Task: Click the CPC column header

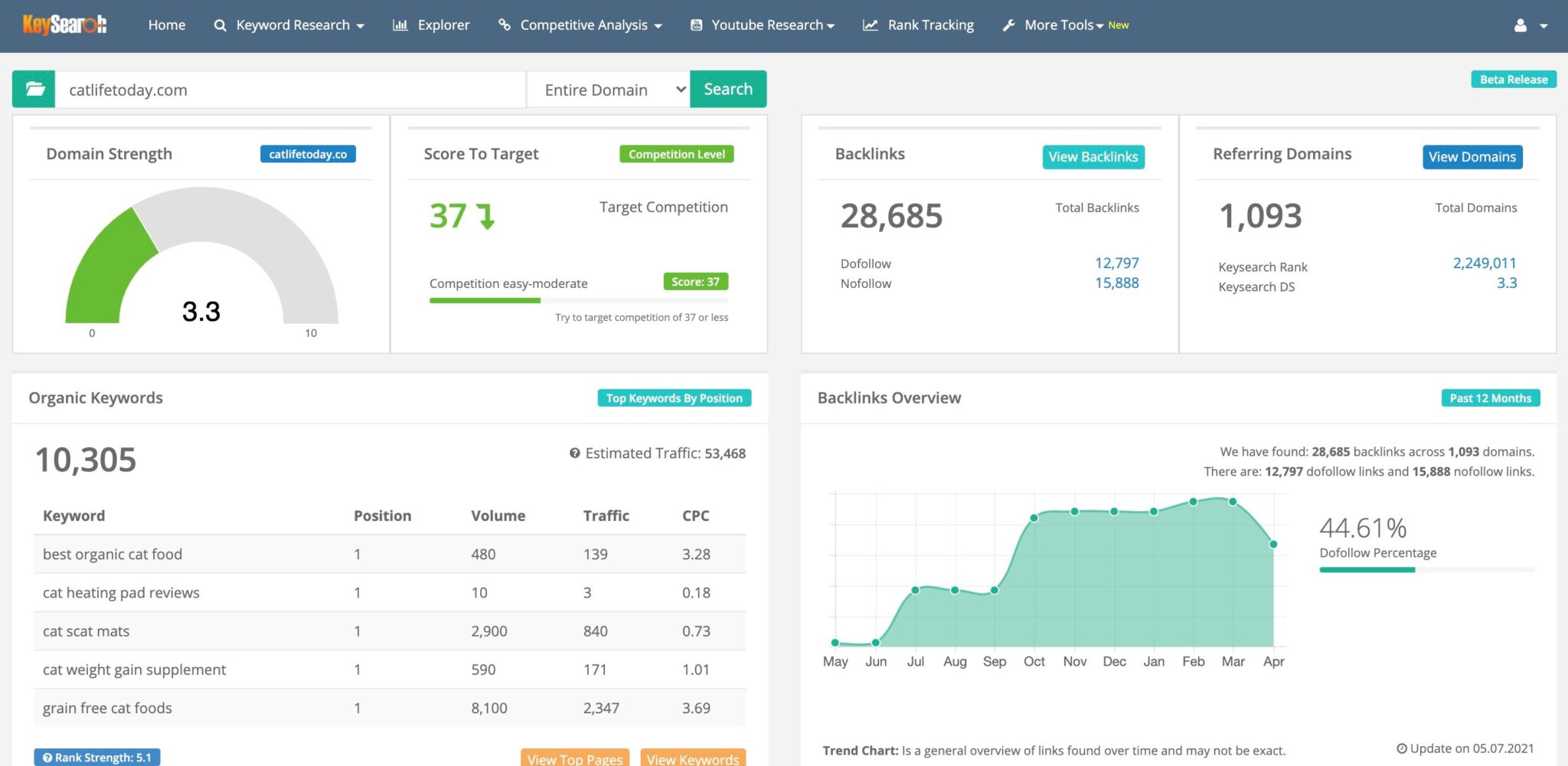Action: [x=695, y=516]
